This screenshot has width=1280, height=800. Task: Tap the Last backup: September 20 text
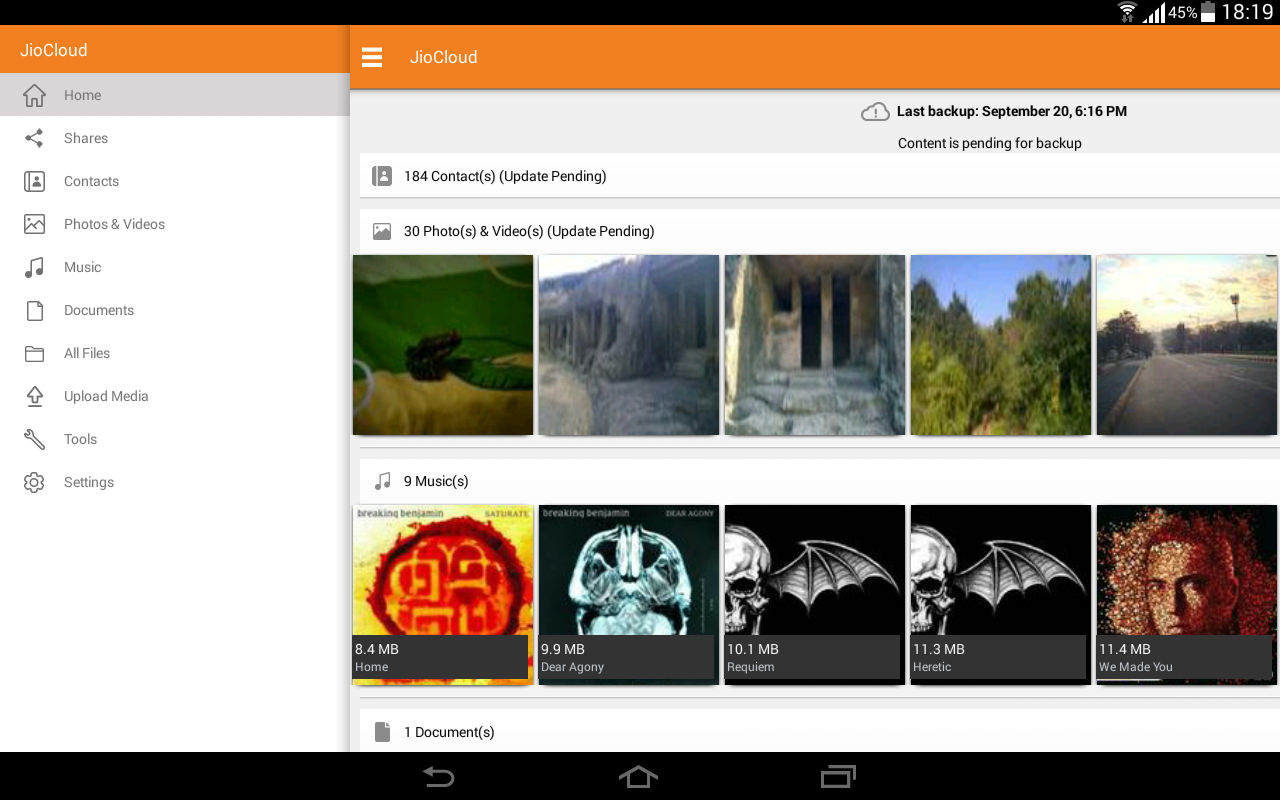click(1012, 112)
